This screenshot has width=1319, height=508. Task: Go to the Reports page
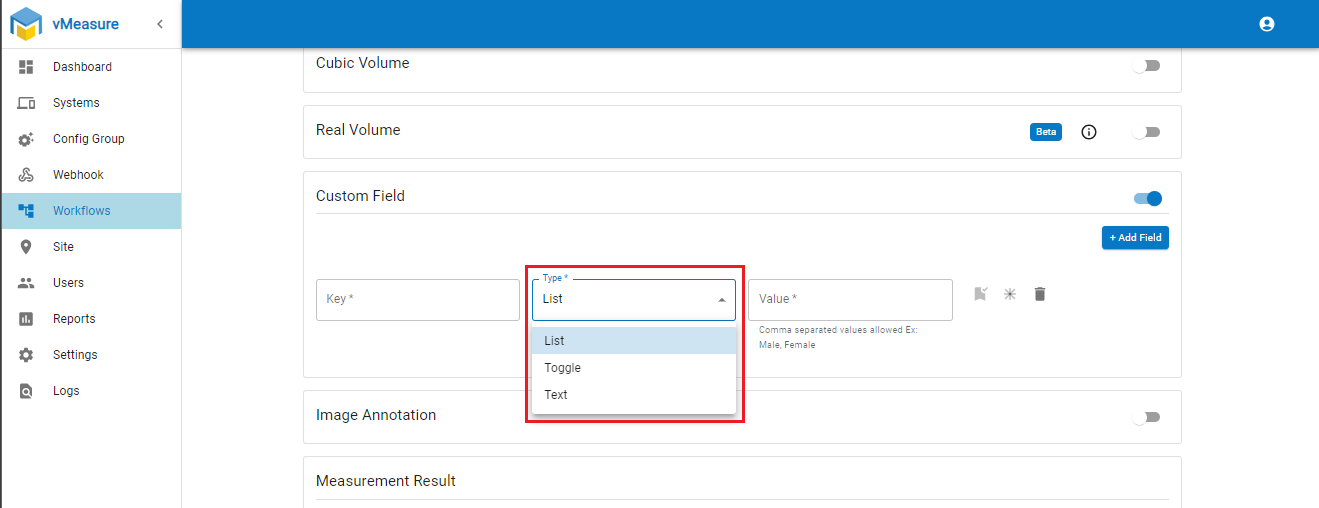point(74,319)
